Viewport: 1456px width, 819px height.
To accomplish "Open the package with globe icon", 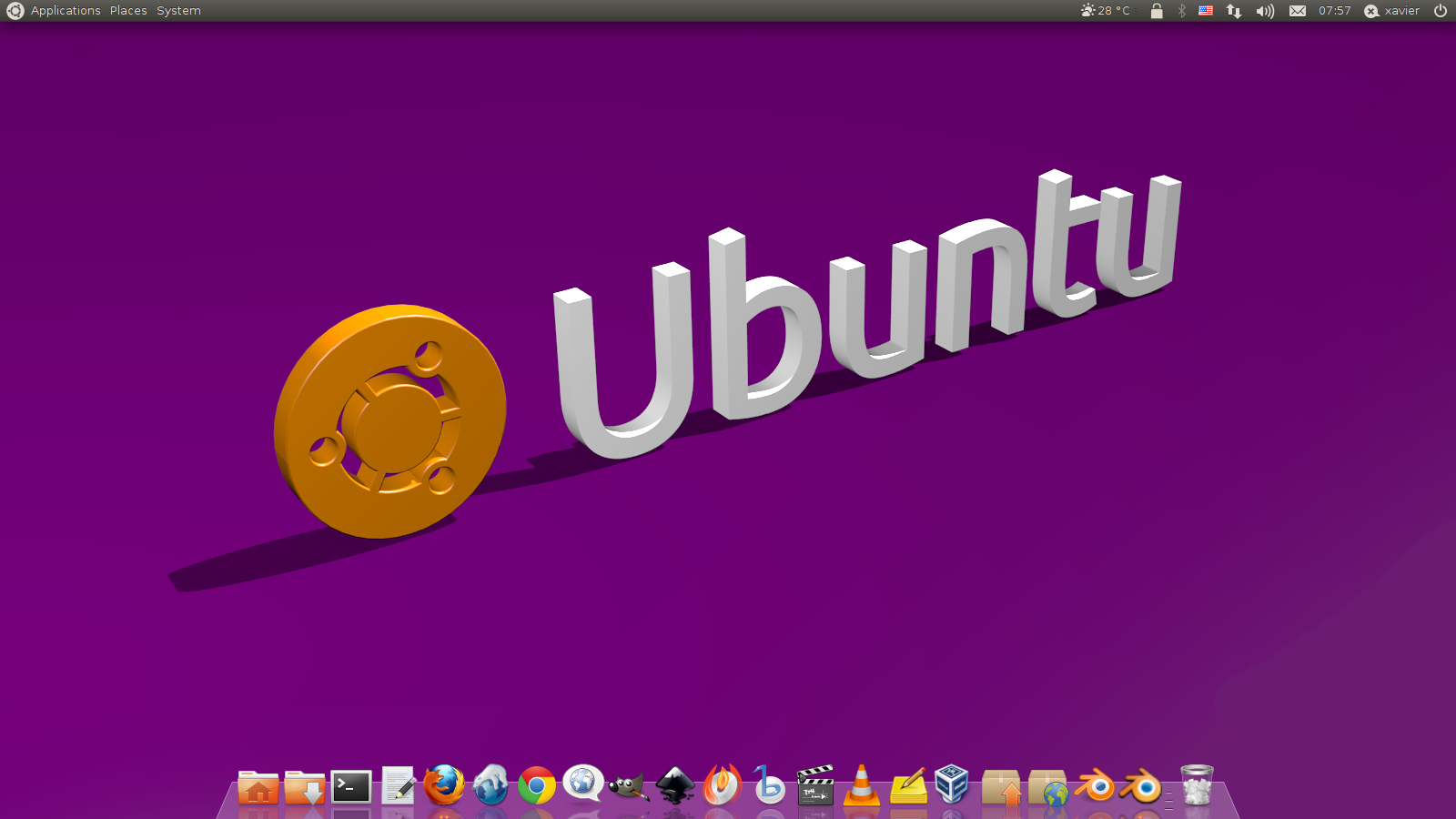I will click(x=1048, y=787).
